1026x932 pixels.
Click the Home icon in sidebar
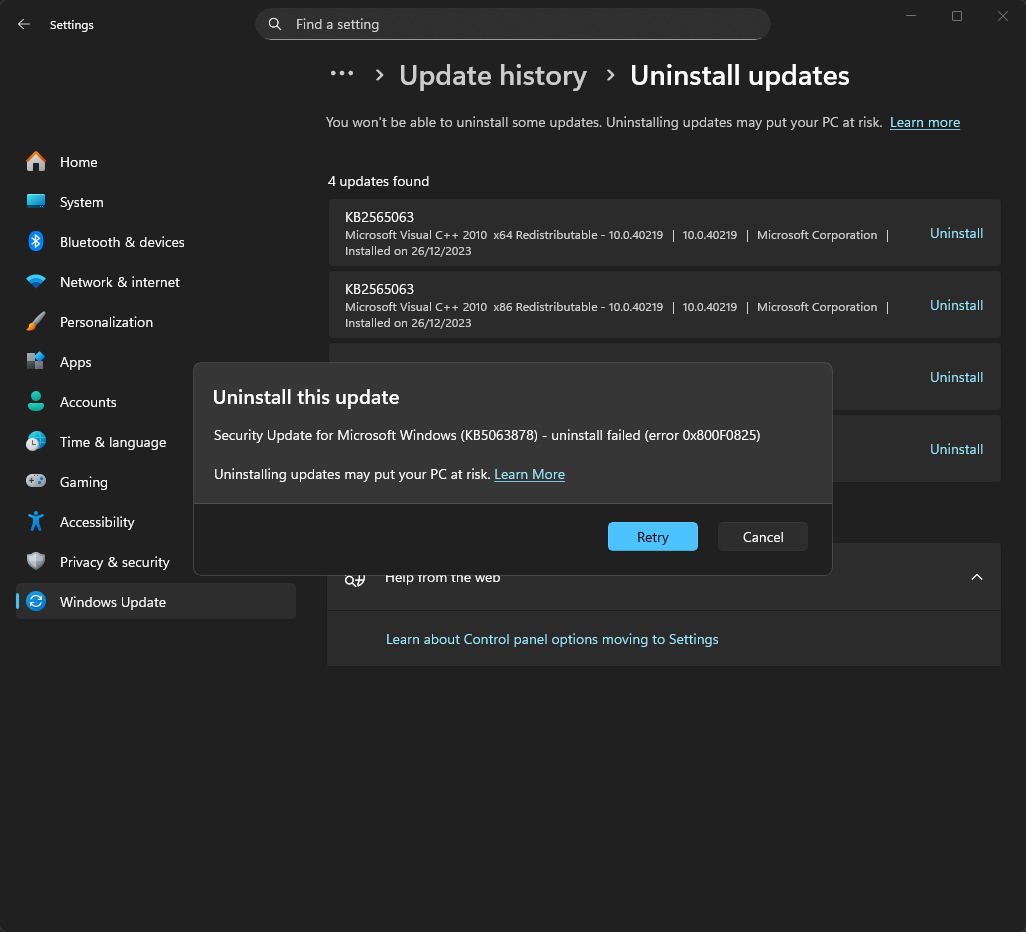36,162
